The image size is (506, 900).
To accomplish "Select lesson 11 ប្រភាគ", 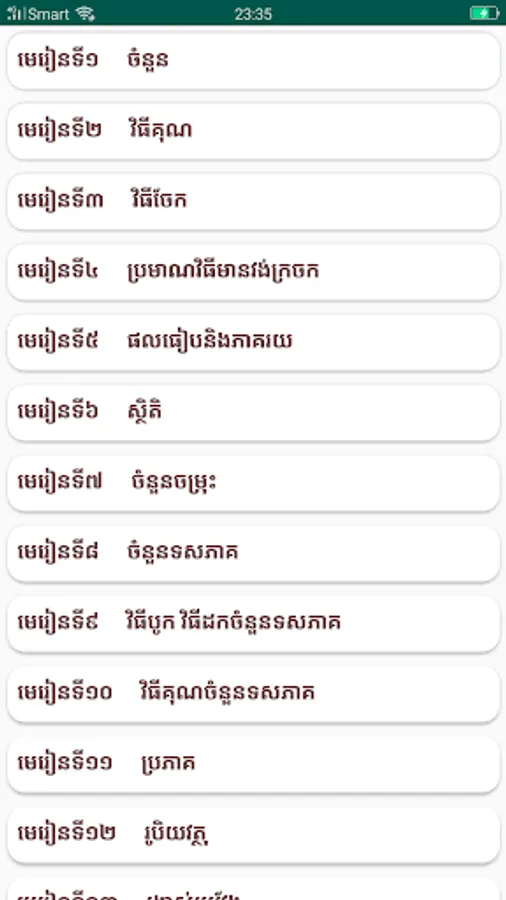I will pos(253,765).
